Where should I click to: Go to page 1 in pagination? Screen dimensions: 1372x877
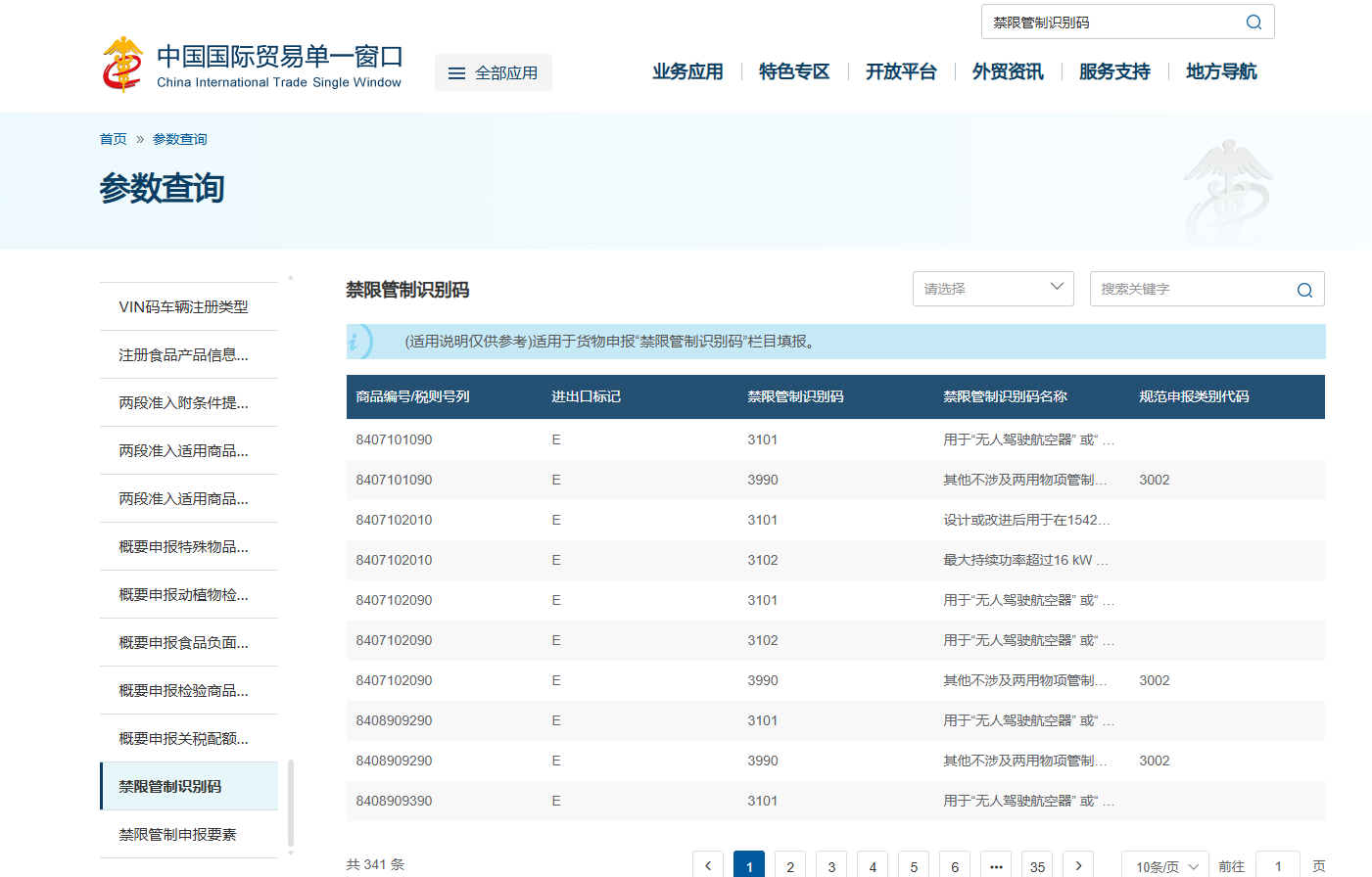click(x=749, y=866)
